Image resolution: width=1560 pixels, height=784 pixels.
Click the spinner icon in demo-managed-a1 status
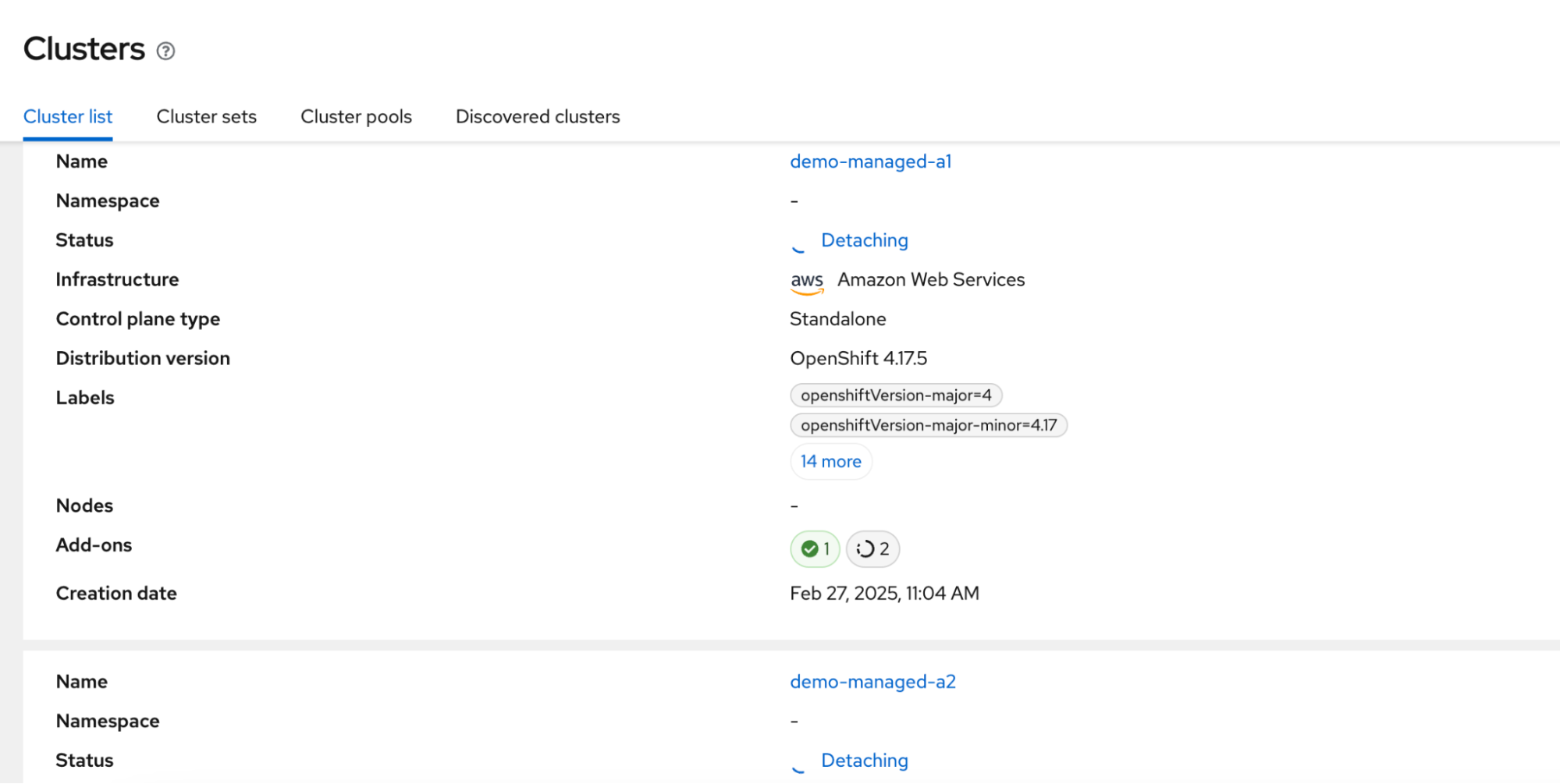[798, 245]
